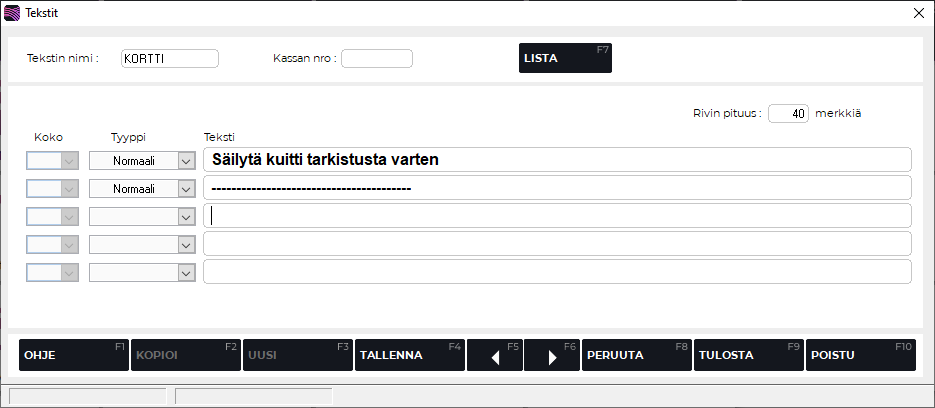Focus the Kassan nro input field
This screenshot has height=408, width=935.
pyautogui.click(x=377, y=59)
